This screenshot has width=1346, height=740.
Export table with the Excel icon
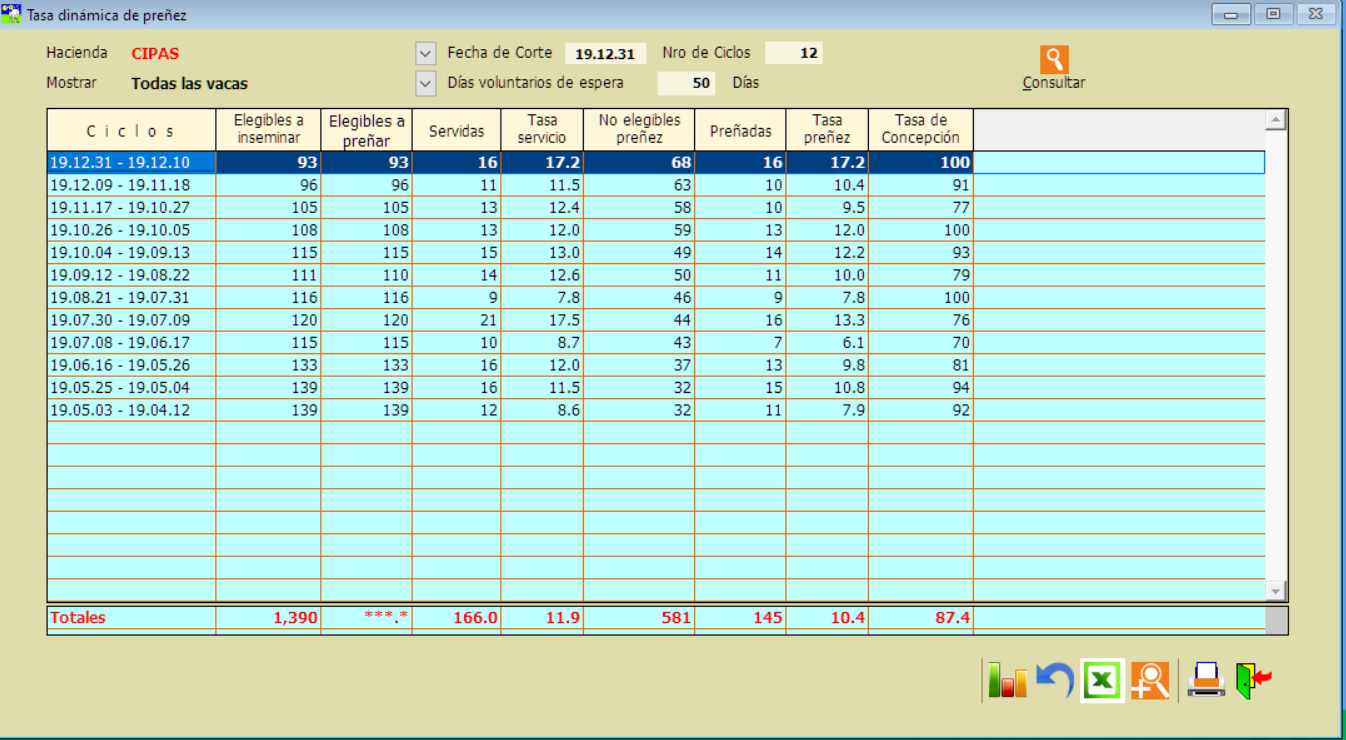1102,681
